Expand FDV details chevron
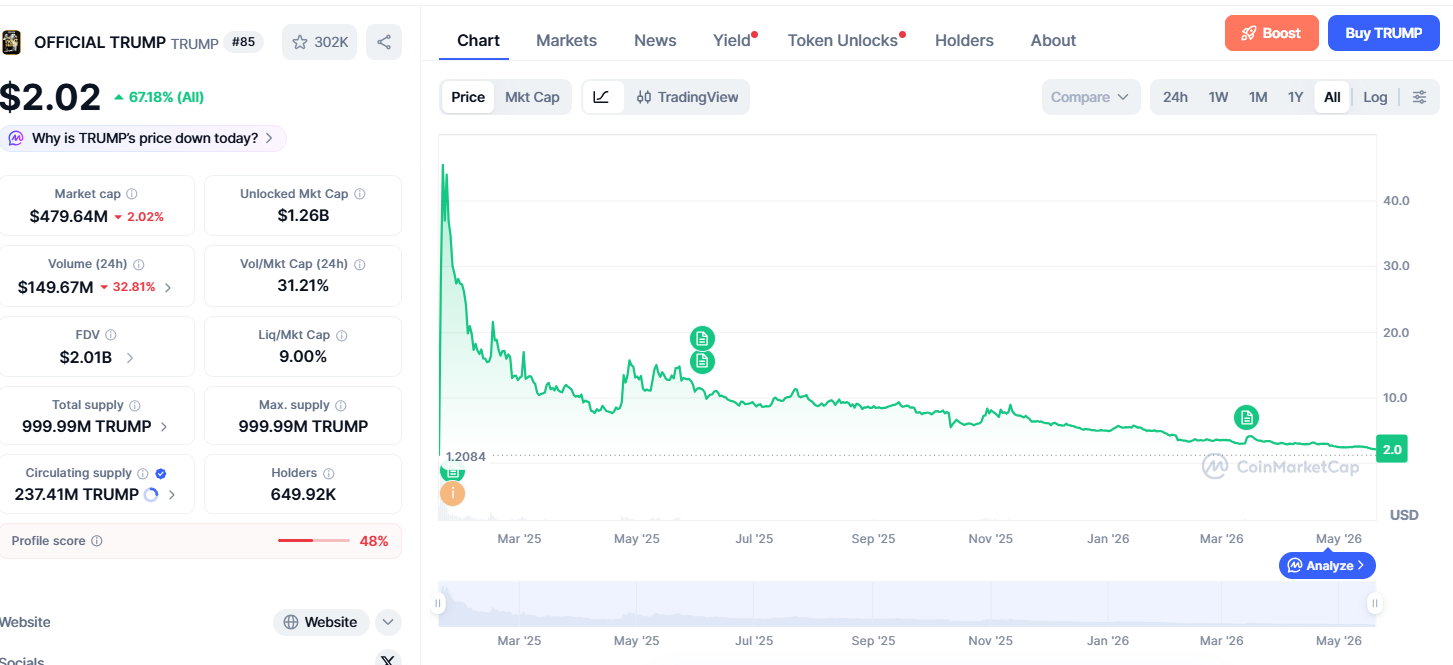 click(130, 357)
